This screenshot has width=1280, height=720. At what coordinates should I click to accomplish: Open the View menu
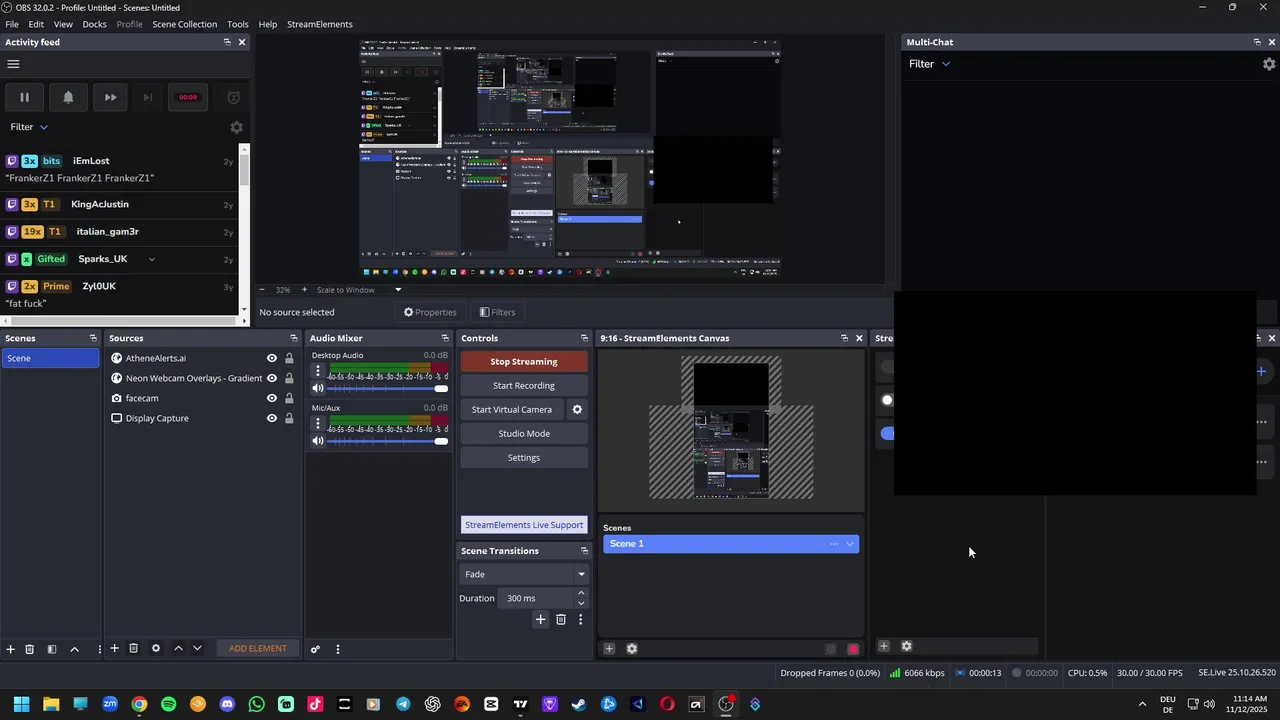pos(63,24)
